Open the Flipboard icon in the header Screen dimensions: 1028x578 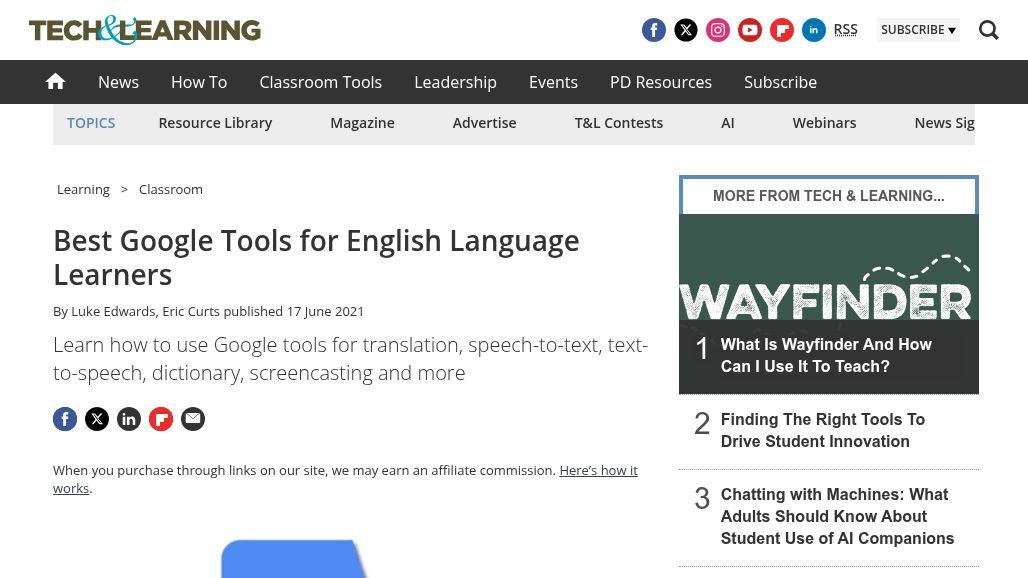[782, 30]
